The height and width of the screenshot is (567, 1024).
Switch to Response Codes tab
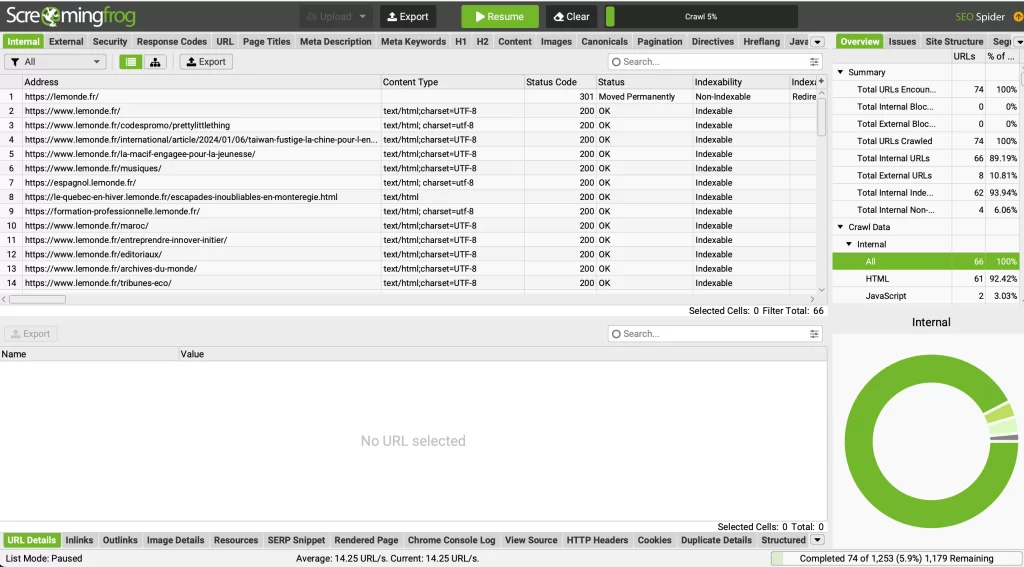tap(172, 42)
